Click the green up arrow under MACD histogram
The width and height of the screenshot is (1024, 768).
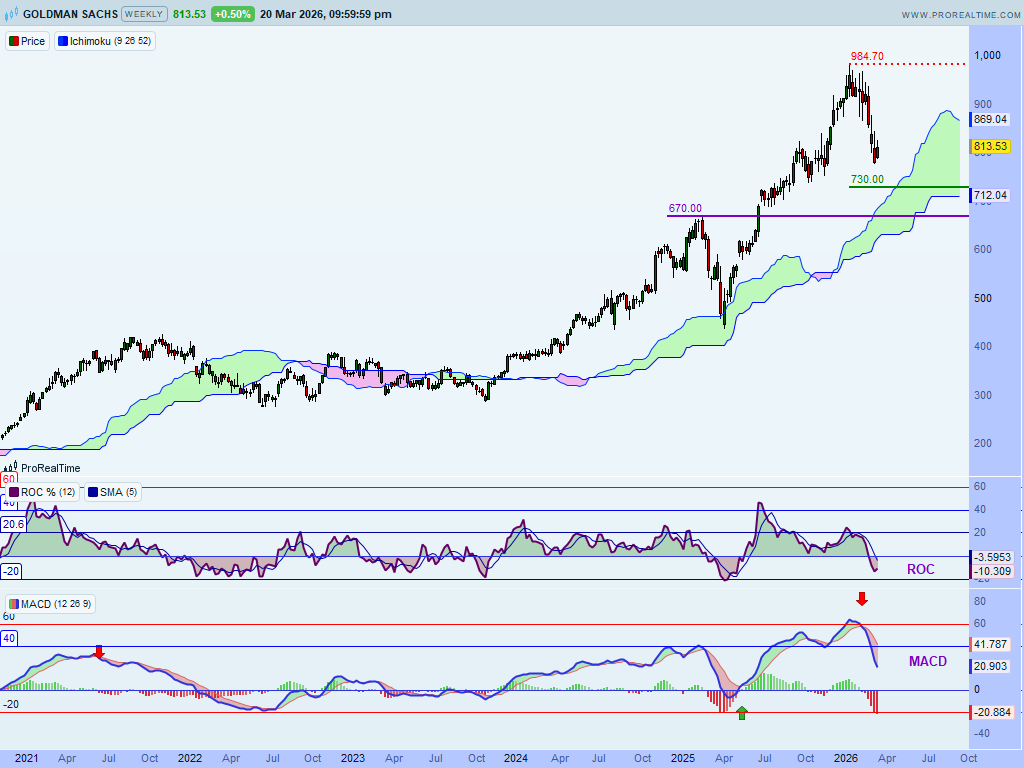[741, 713]
